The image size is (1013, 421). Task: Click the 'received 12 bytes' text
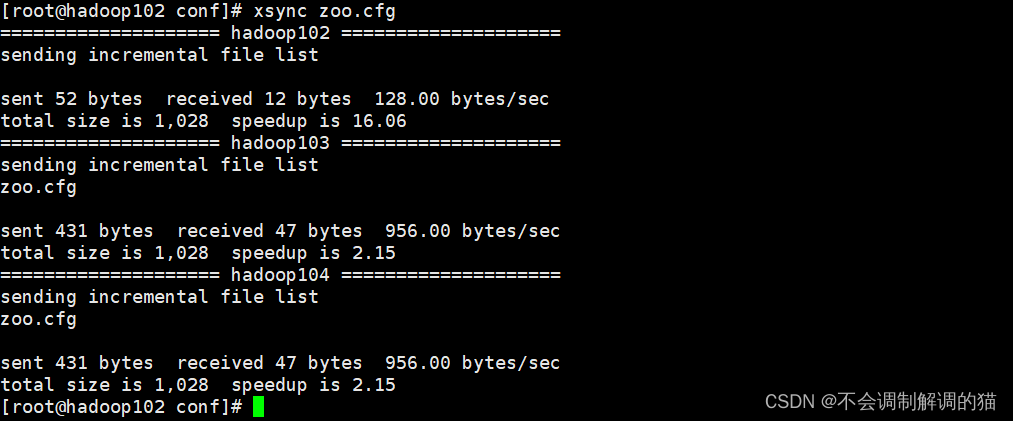[x=258, y=99]
